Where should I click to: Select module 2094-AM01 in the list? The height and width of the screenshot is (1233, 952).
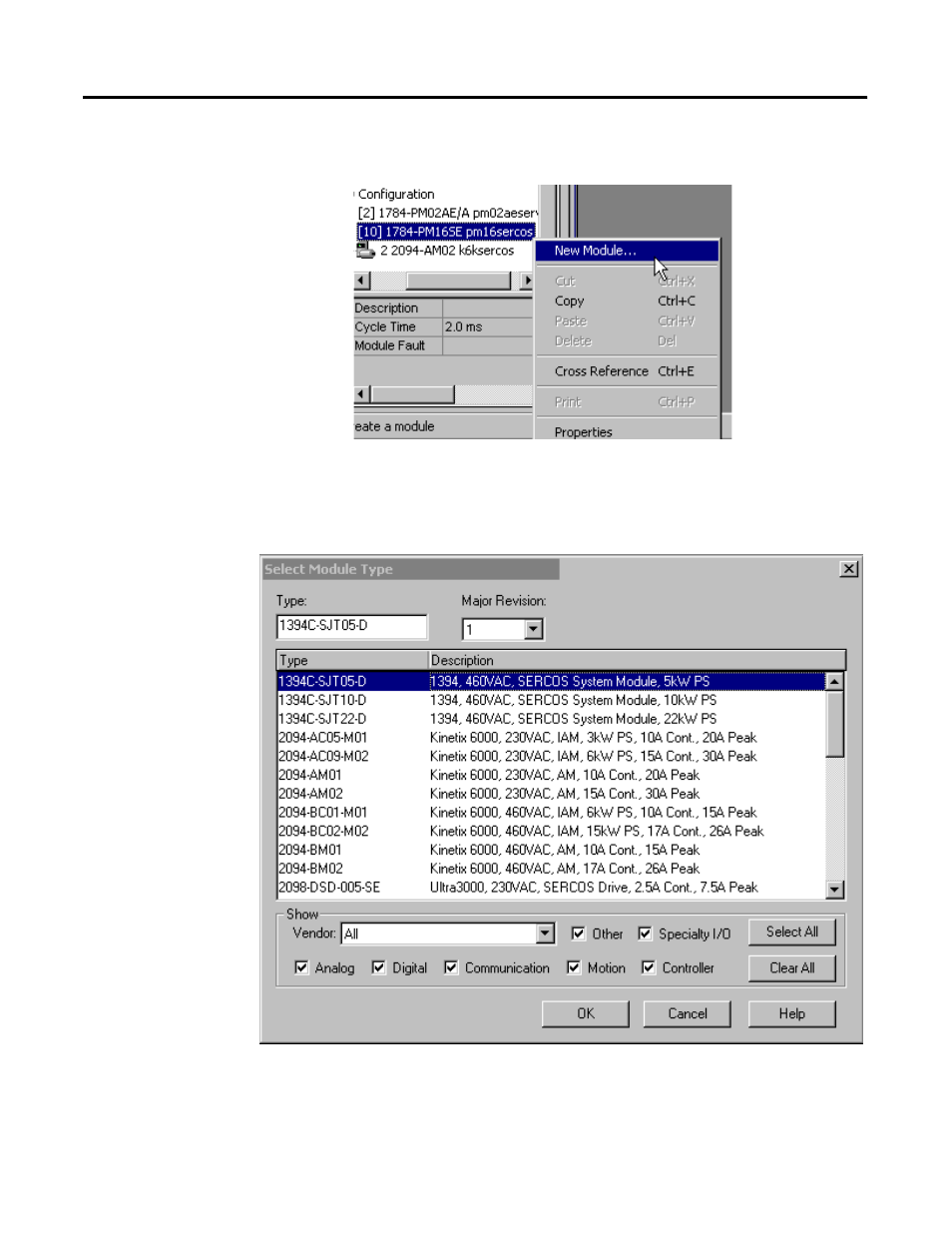point(551,776)
